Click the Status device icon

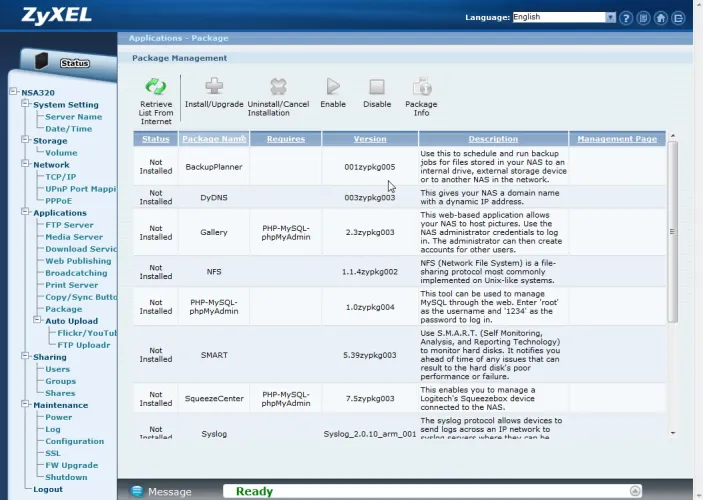pos(41,61)
